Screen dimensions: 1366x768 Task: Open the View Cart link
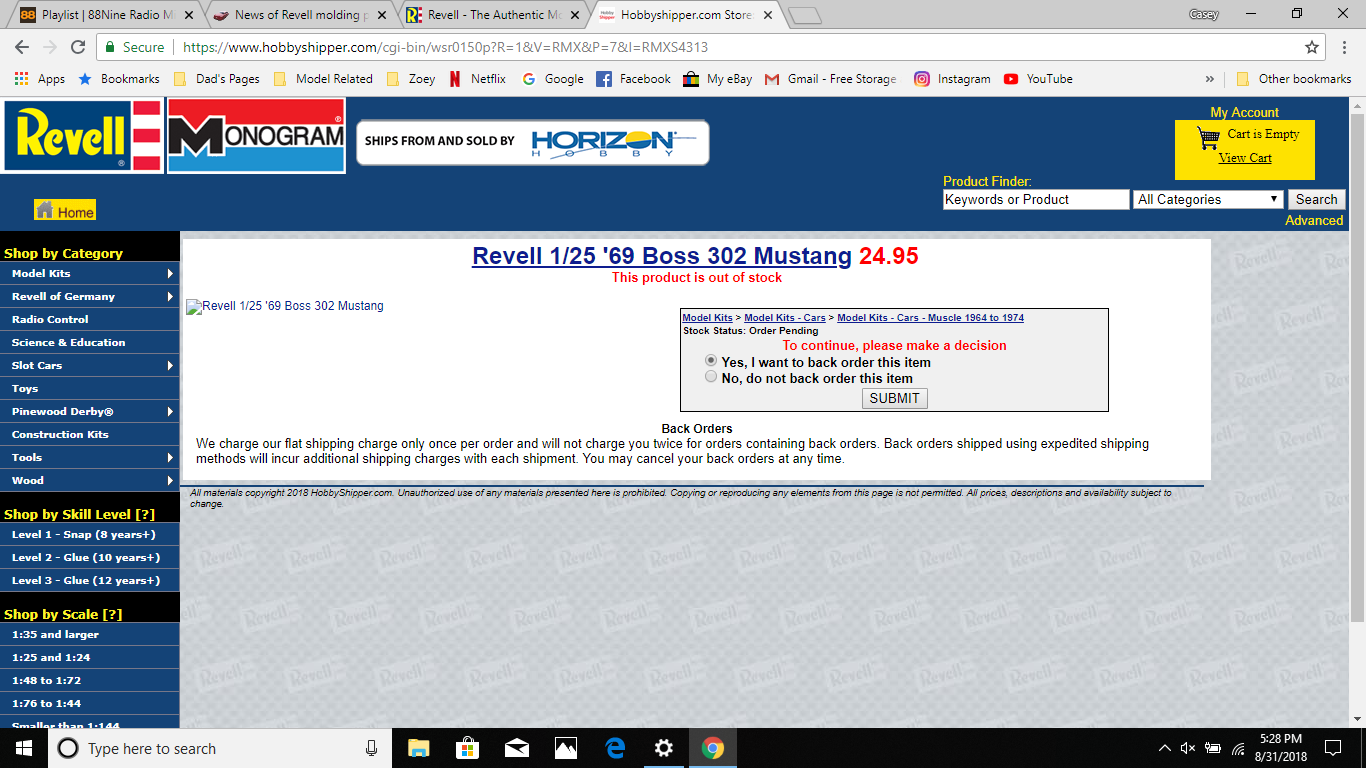tap(1245, 158)
